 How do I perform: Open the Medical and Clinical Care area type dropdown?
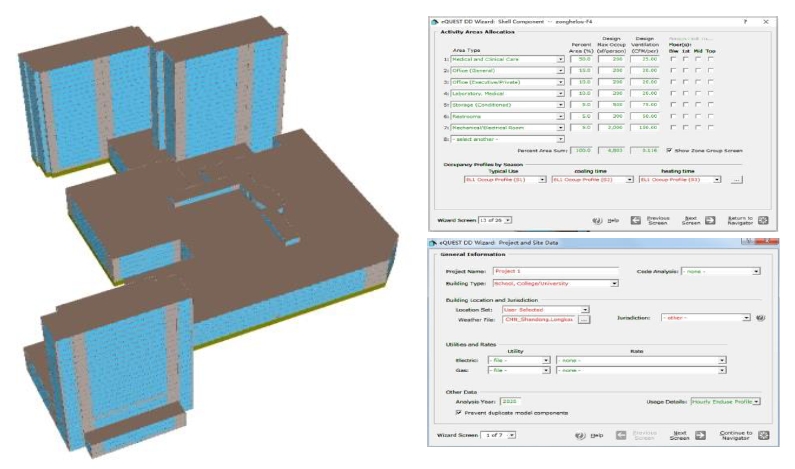click(561, 59)
